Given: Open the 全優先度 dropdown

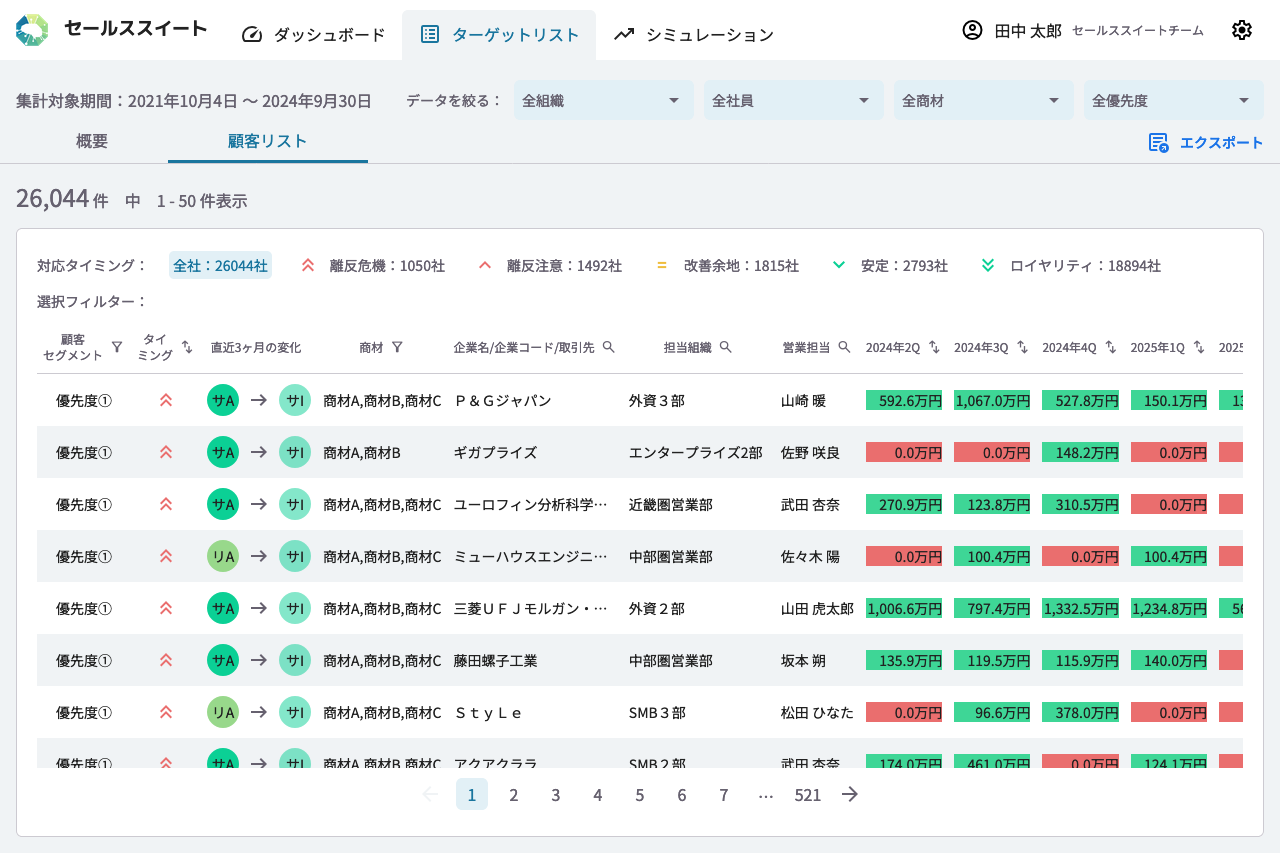Looking at the screenshot, I should (1174, 100).
